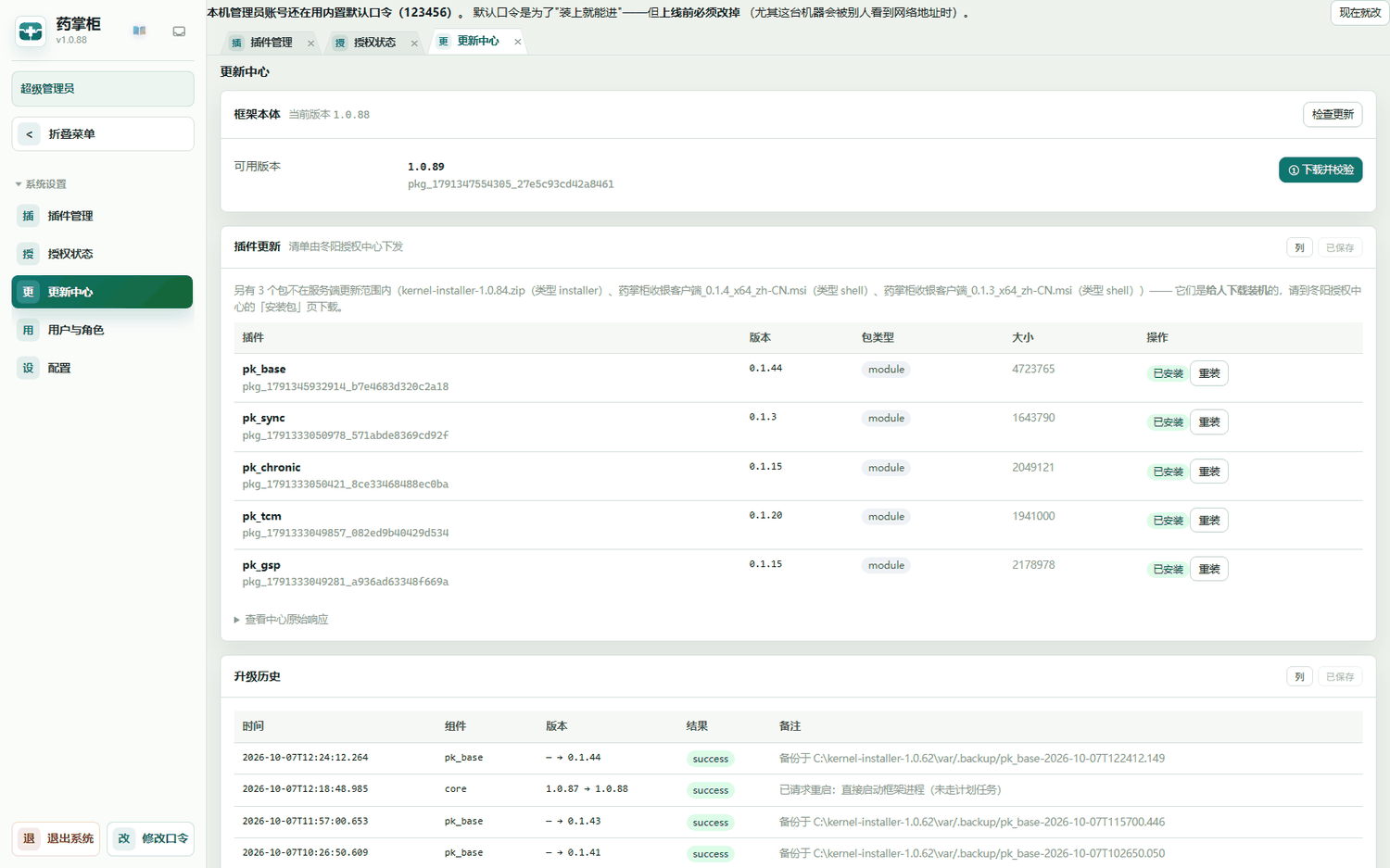The height and width of the screenshot is (868, 1390).
Task: Click the 检查更新 button
Action: (x=1333, y=114)
